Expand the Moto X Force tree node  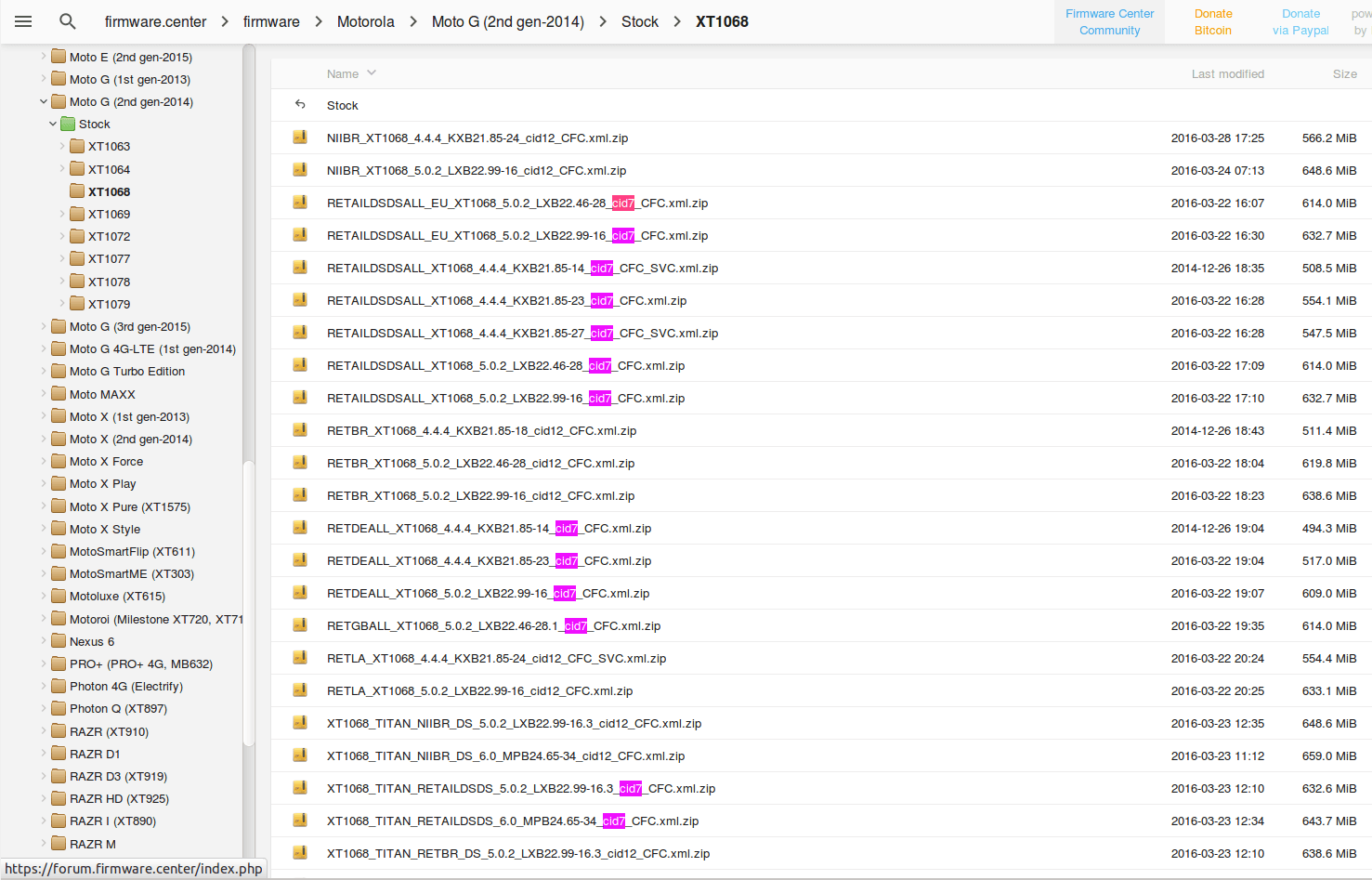pos(43,461)
